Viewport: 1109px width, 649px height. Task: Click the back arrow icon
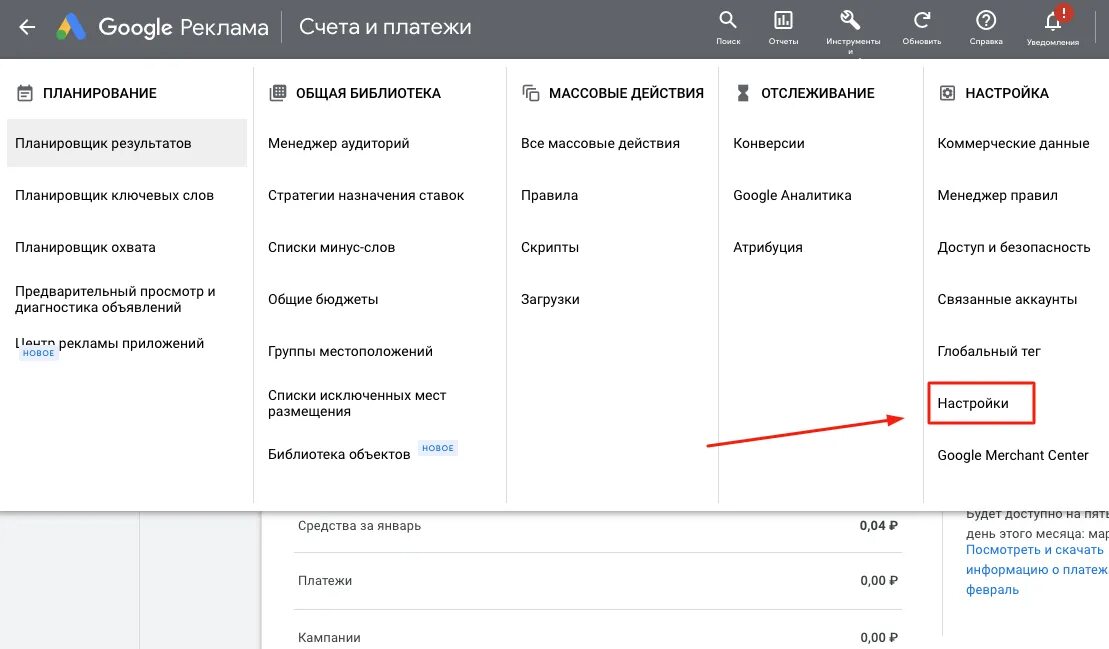(27, 28)
